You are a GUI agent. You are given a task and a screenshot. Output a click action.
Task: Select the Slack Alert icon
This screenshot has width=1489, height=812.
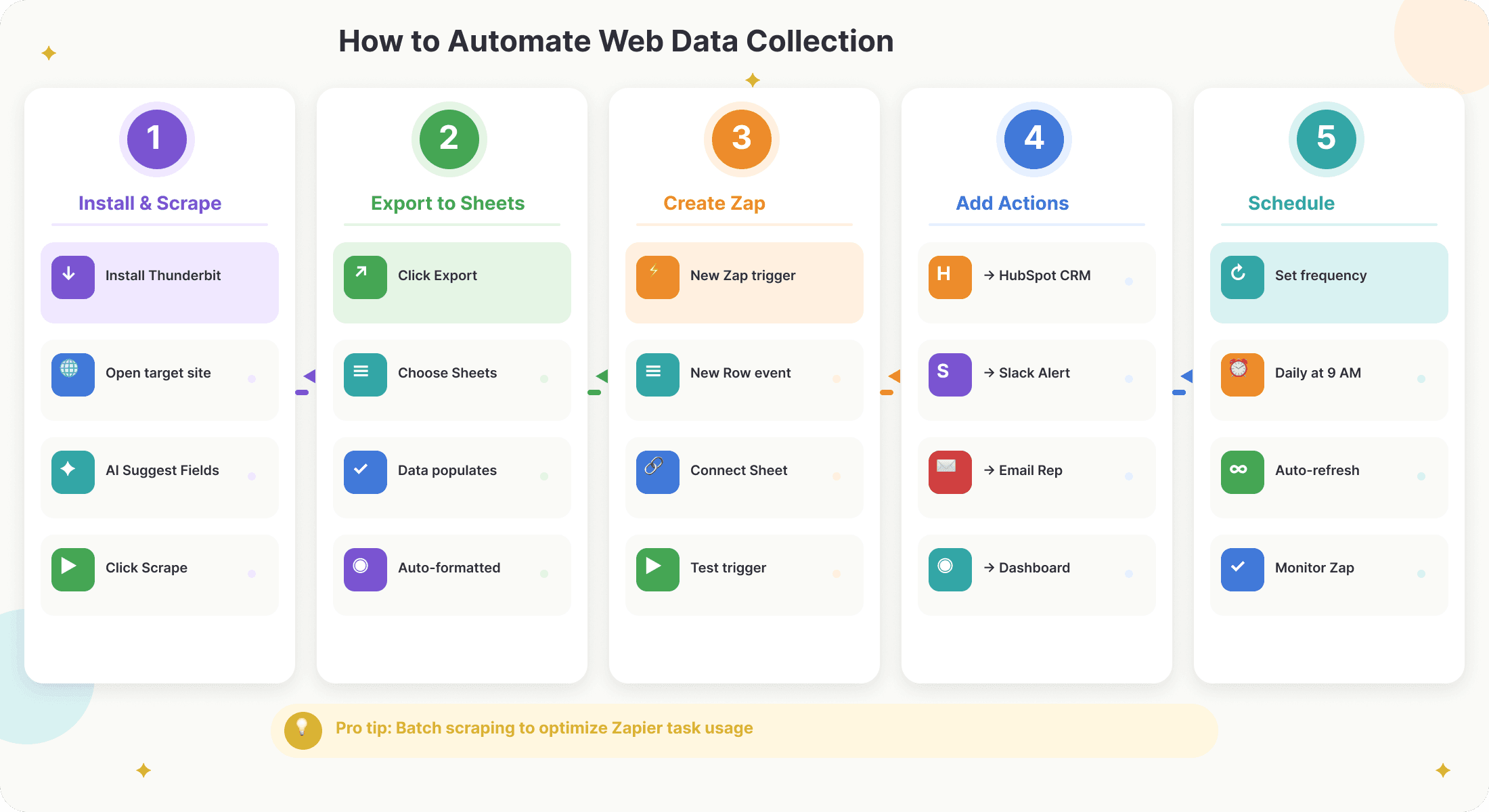[x=949, y=373]
